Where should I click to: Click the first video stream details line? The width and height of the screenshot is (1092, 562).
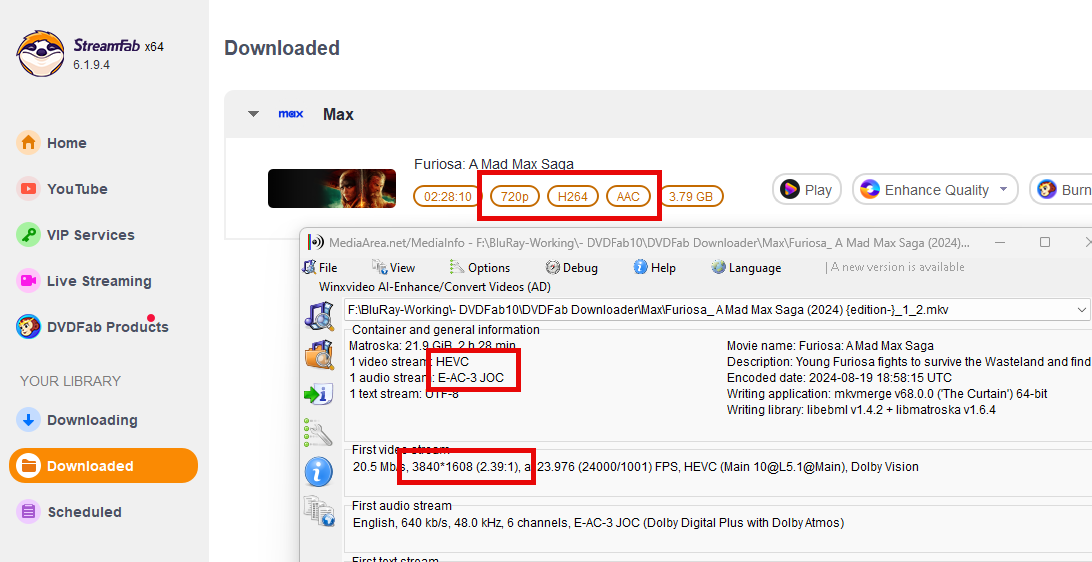636,467
